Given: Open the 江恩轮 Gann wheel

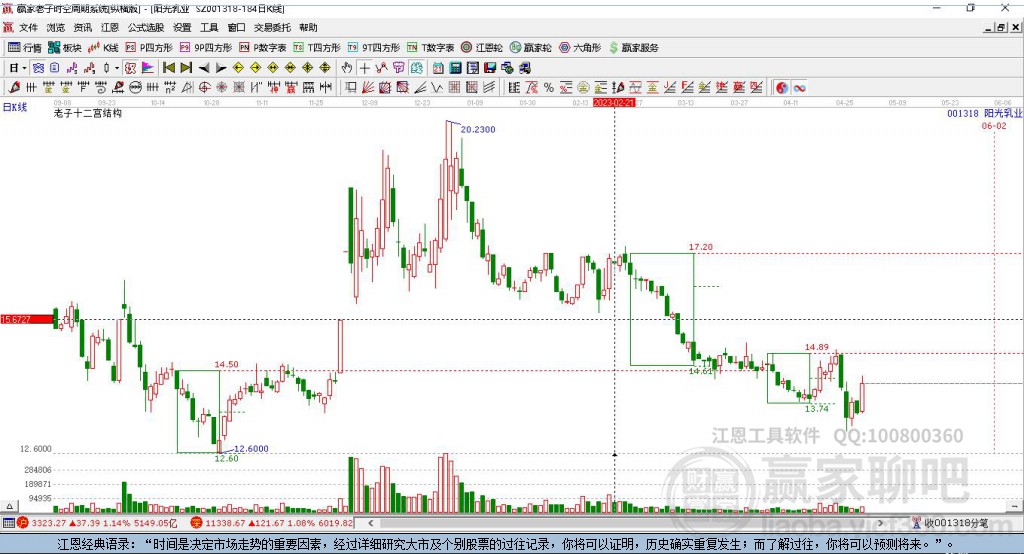Looking at the screenshot, I should pos(482,48).
